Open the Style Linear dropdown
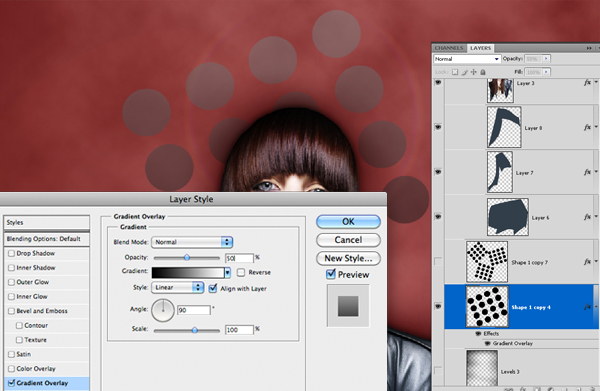 pos(177,287)
